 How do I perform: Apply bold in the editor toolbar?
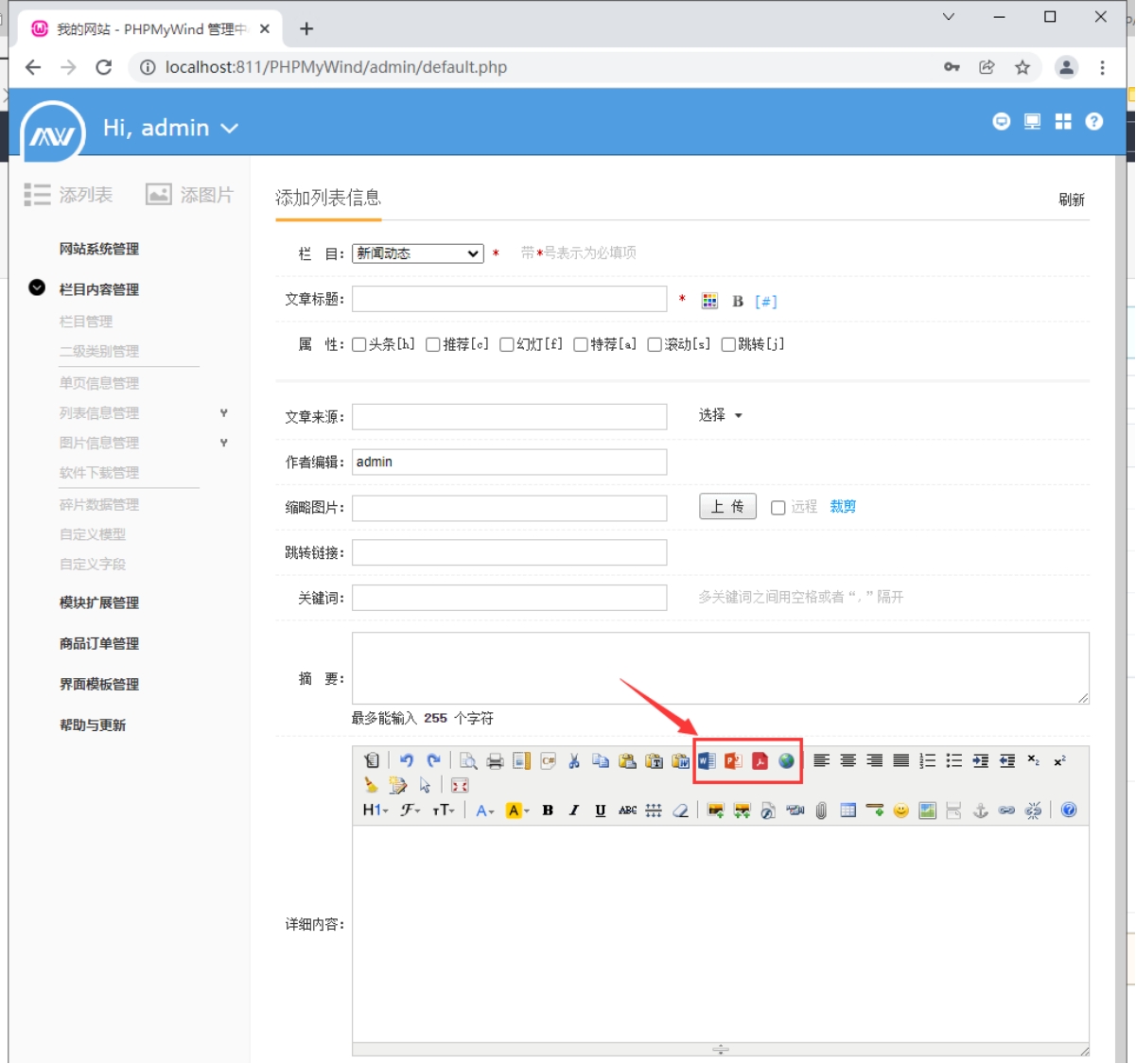coord(548,811)
